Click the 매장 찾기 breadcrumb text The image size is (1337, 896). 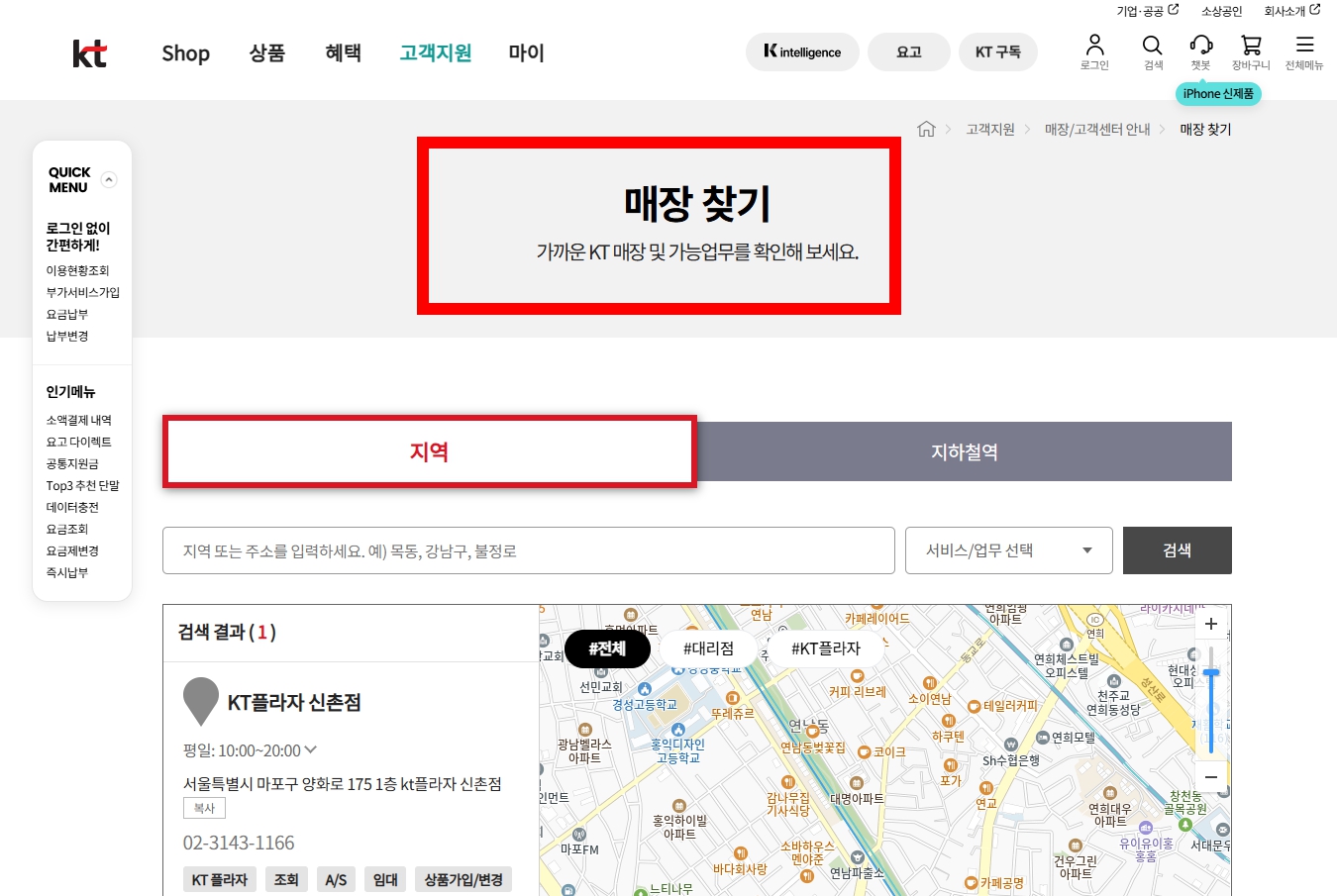point(1205,129)
